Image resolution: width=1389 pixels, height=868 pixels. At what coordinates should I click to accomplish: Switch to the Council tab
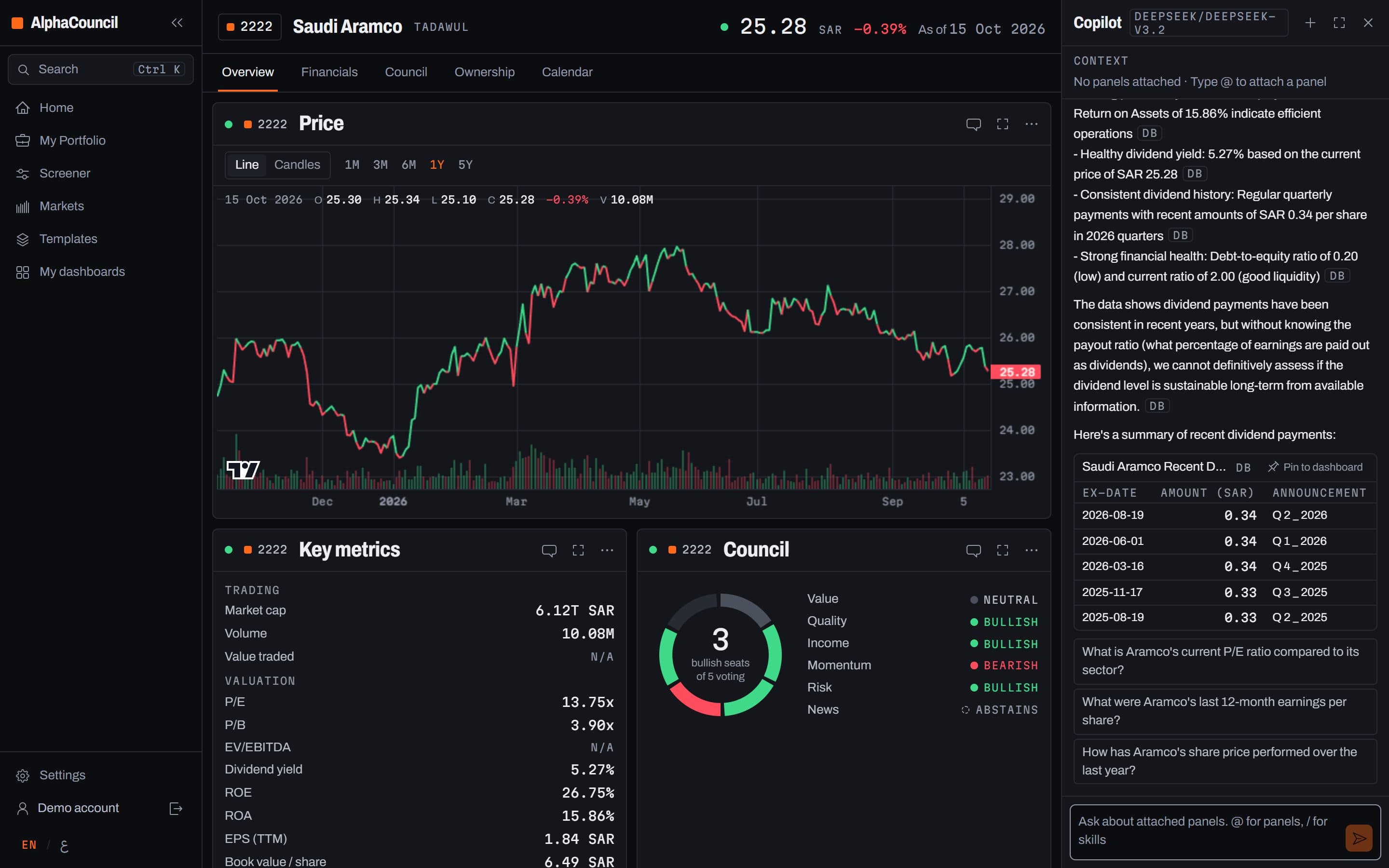click(406, 72)
